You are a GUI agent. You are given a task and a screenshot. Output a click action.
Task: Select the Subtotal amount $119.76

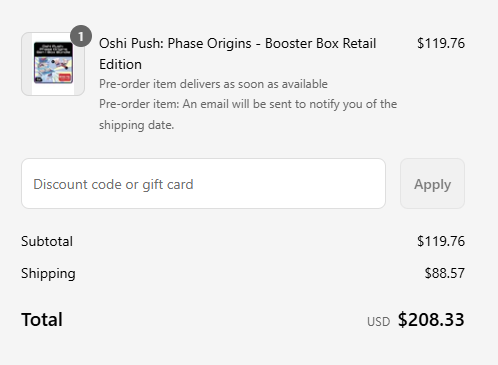441,241
